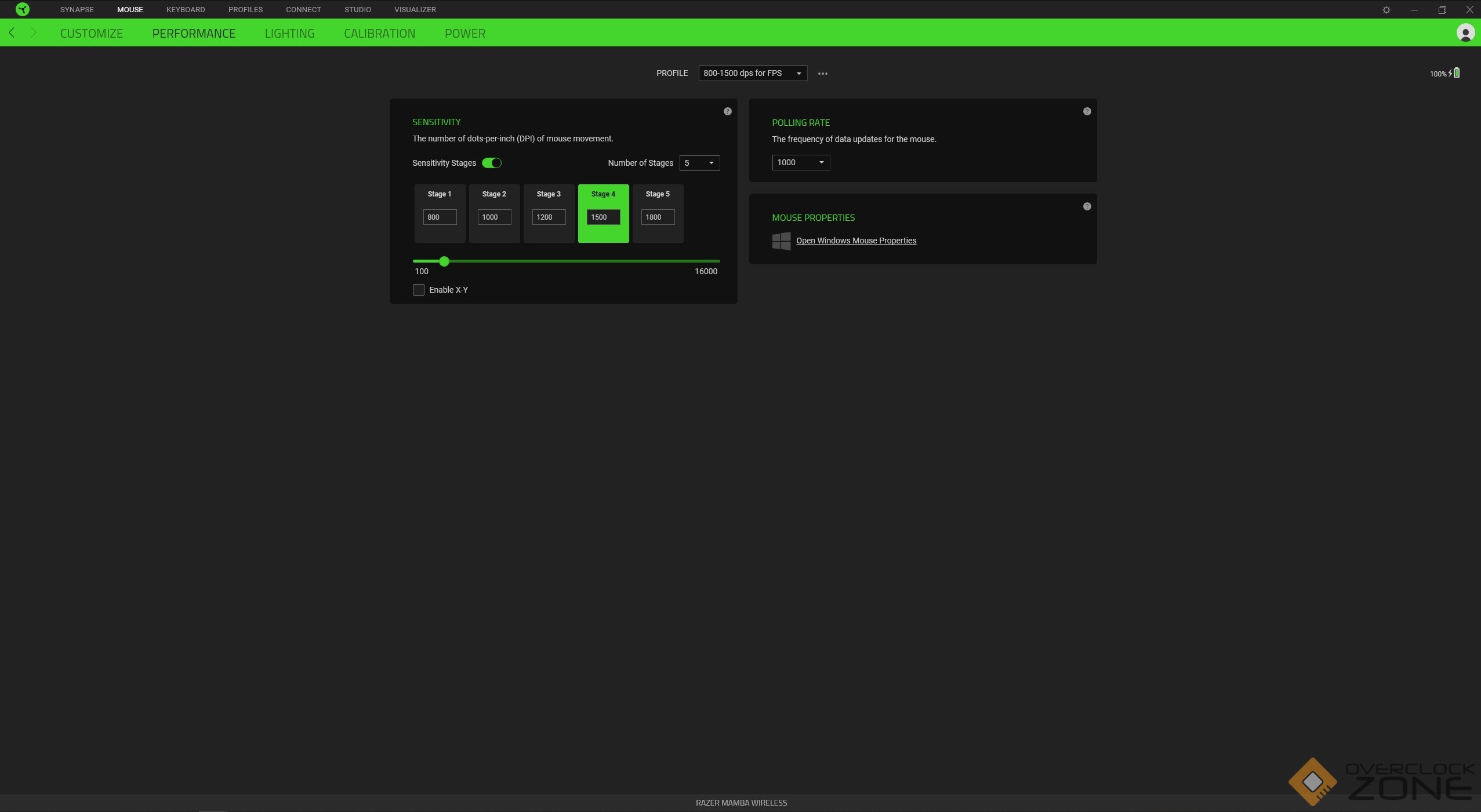Screen dimensions: 1481x812
Task: Open settings gear icon in title bar
Action: [1386, 10]
